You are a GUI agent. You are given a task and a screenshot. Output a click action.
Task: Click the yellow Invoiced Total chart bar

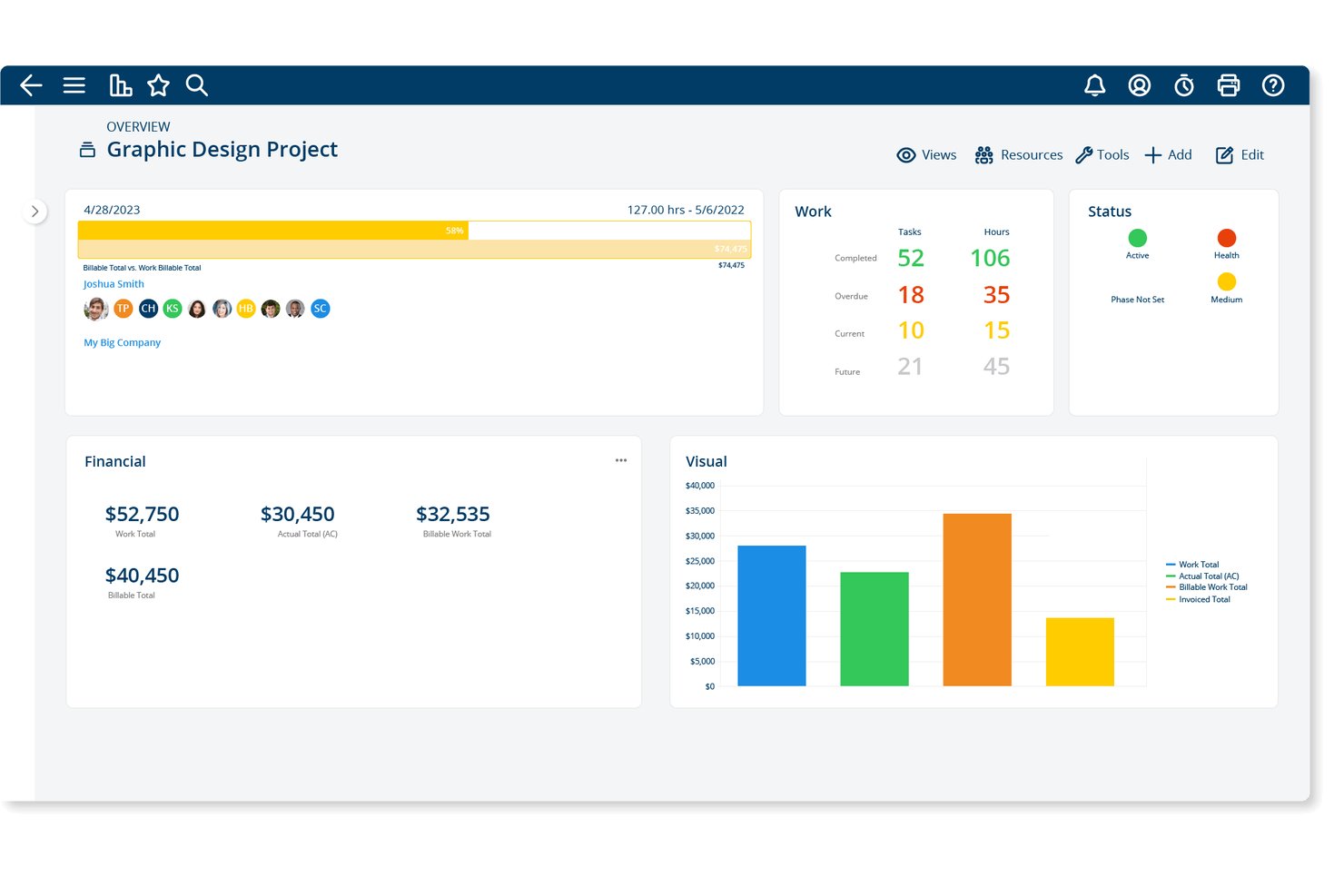coord(1079,652)
